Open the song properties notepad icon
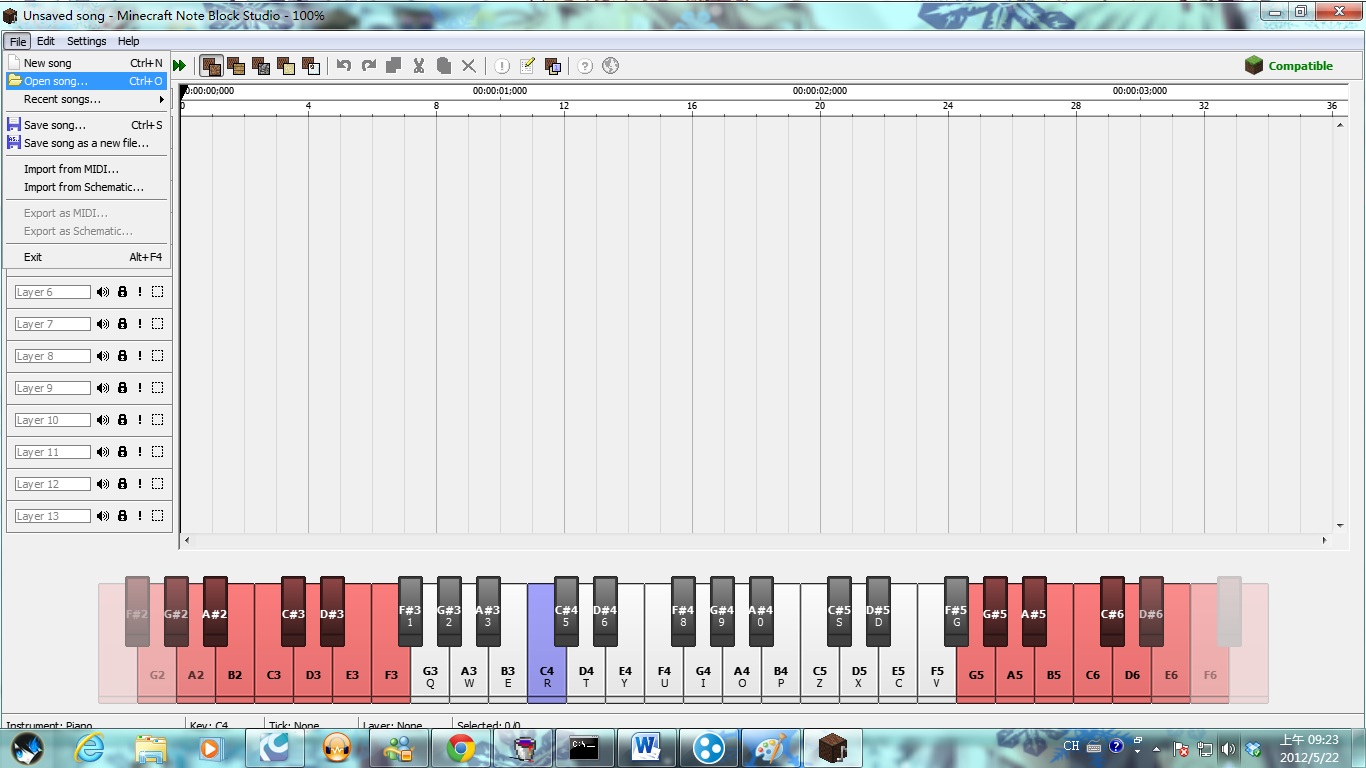This screenshot has height=768, width=1366. [527, 66]
